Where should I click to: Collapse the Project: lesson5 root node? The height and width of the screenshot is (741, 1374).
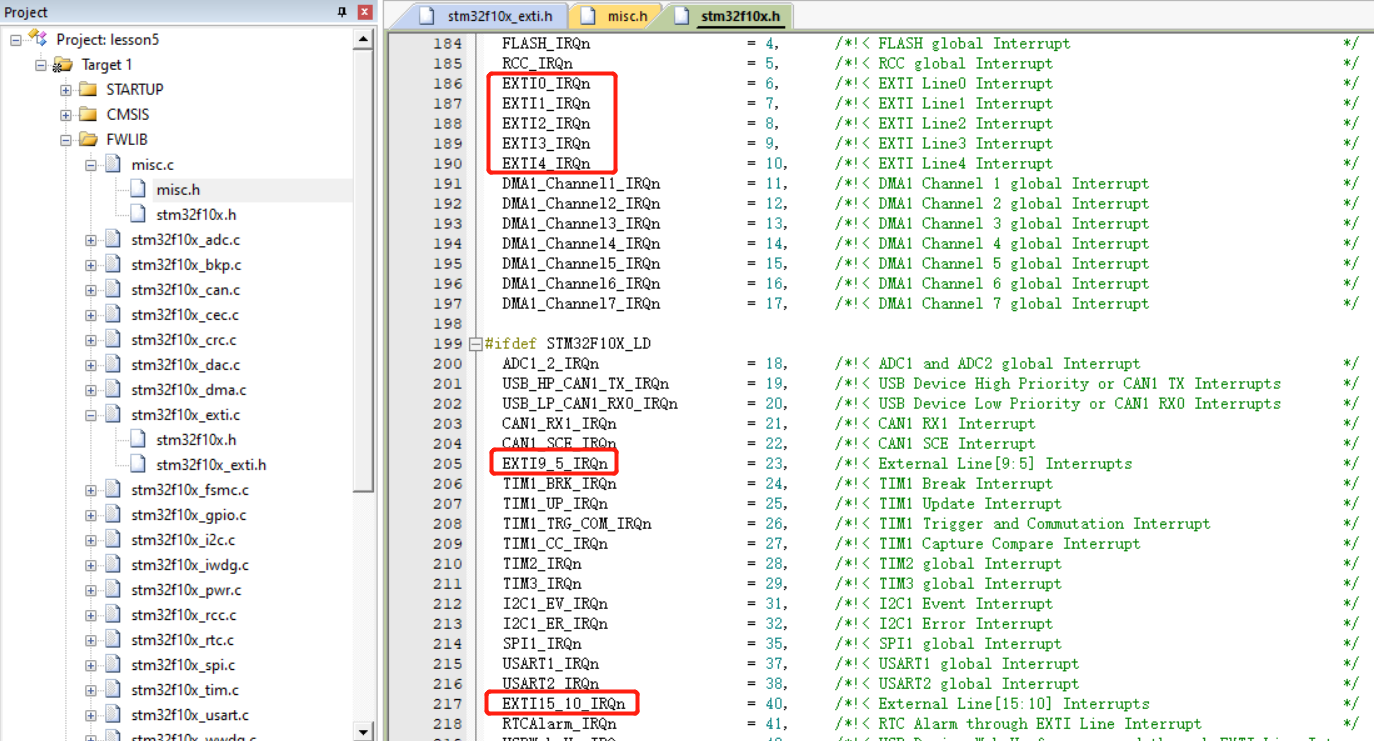[x=16, y=40]
